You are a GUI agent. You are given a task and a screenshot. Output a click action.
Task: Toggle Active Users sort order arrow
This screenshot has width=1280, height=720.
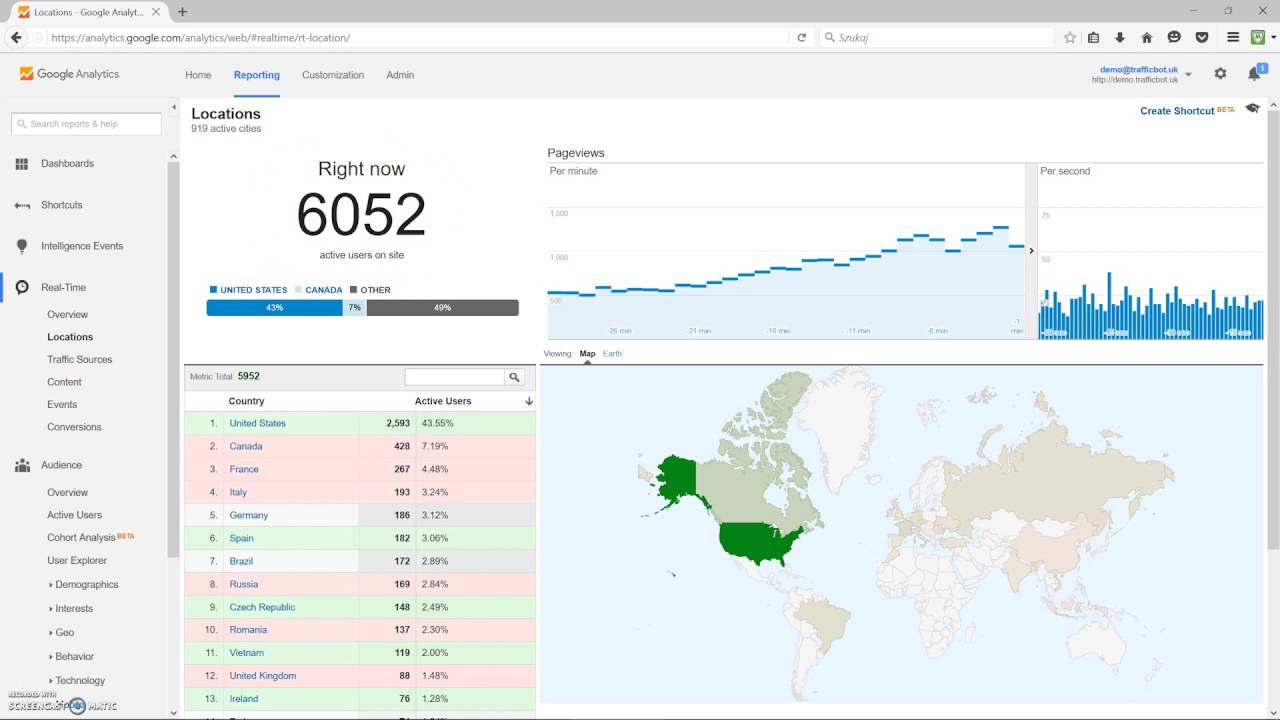(x=529, y=401)
